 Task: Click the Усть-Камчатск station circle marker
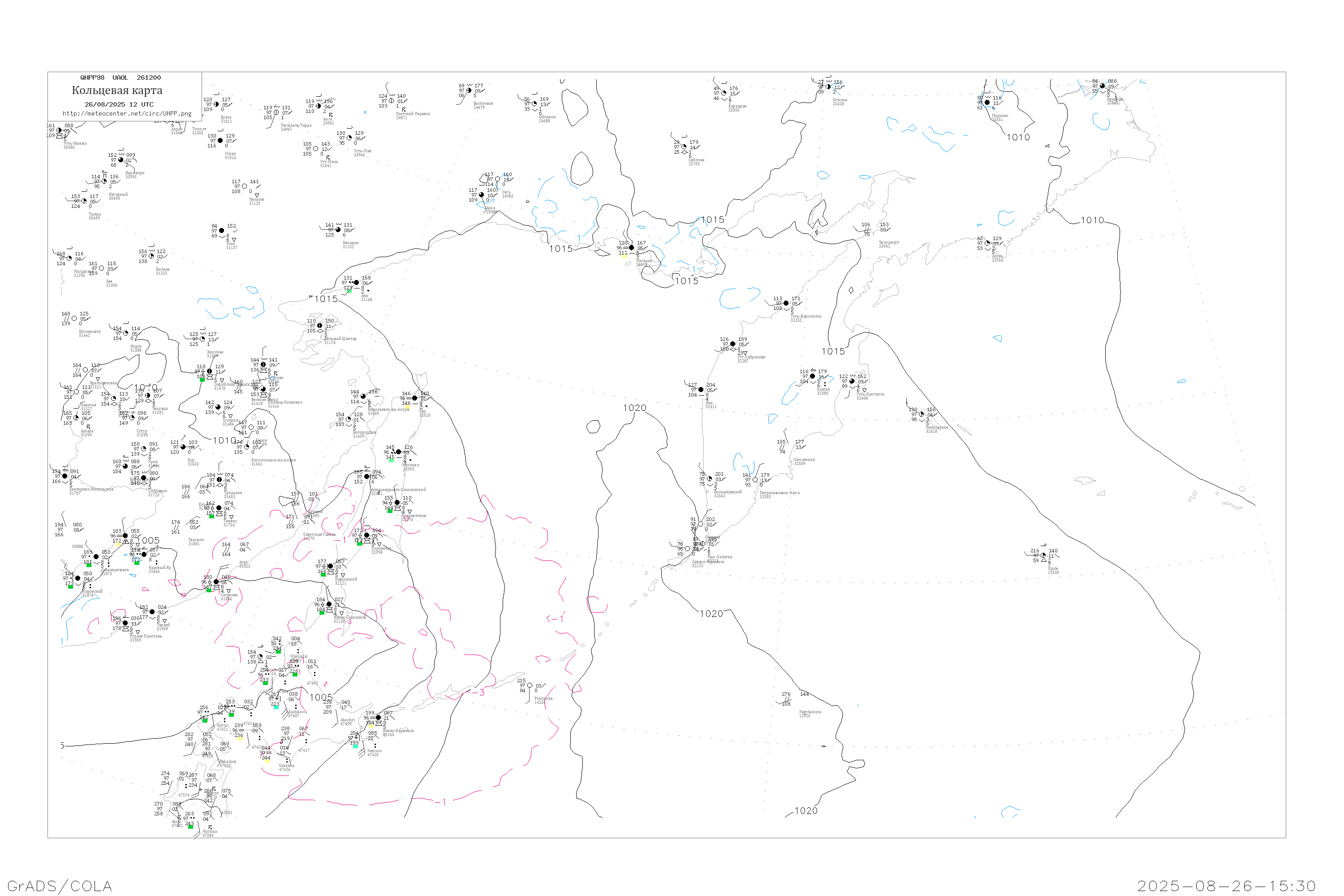pyautogui.click(x=852, y=382)
